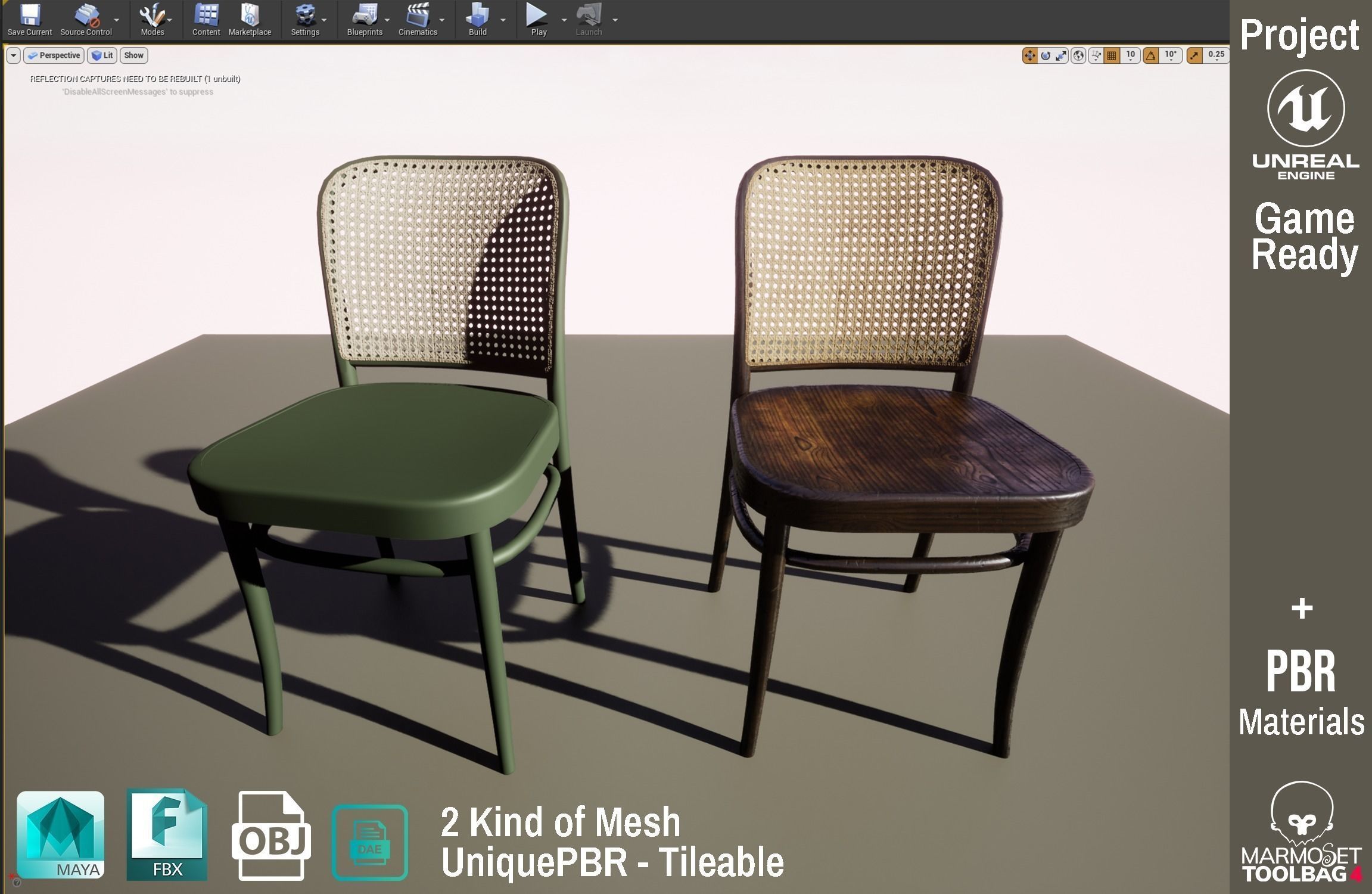
Task: Open the surface snapping options icon
Action: pos(1096,56)
